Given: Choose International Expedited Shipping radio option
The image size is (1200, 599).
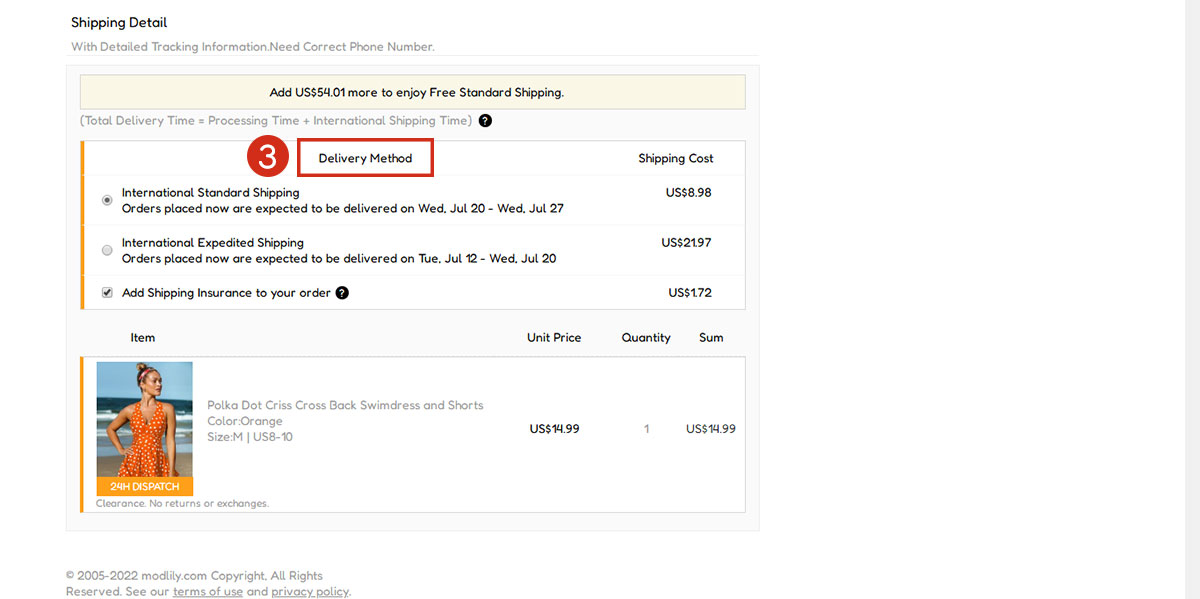Looking at the screenshot, I should click(x=107, y=250).
